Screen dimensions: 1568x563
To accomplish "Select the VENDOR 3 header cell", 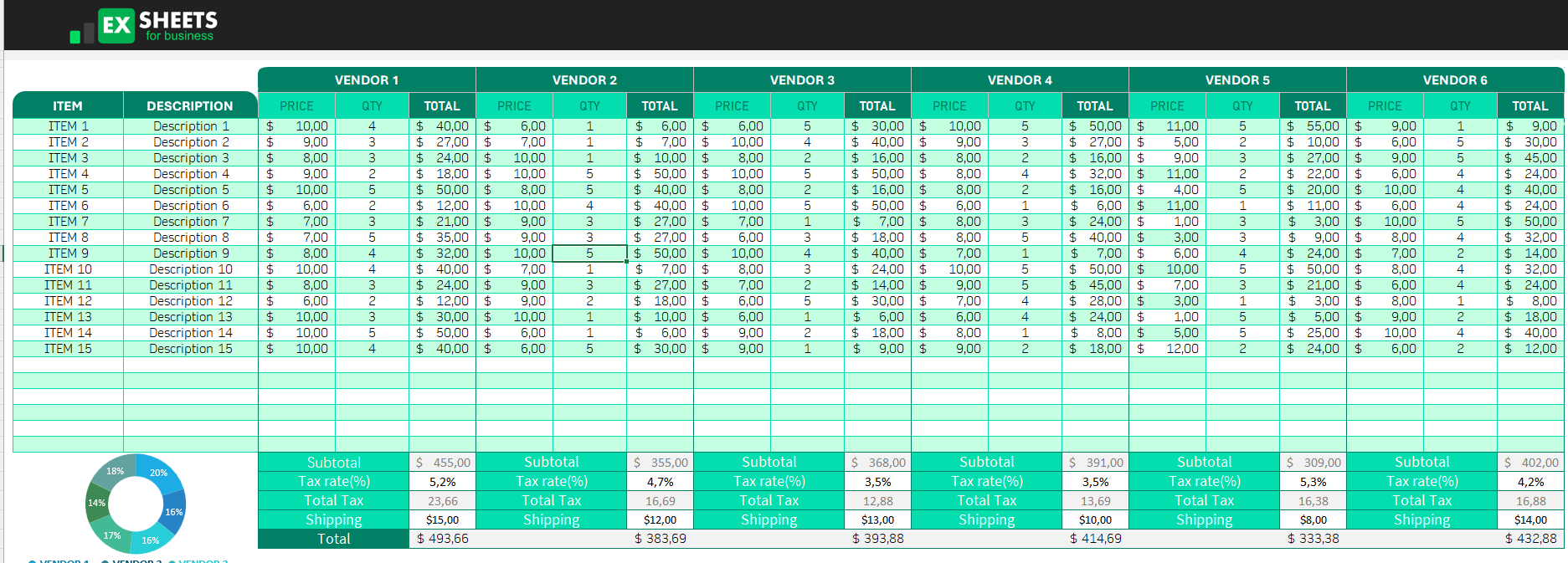I will pyautogui.click(x=802, y=80).
